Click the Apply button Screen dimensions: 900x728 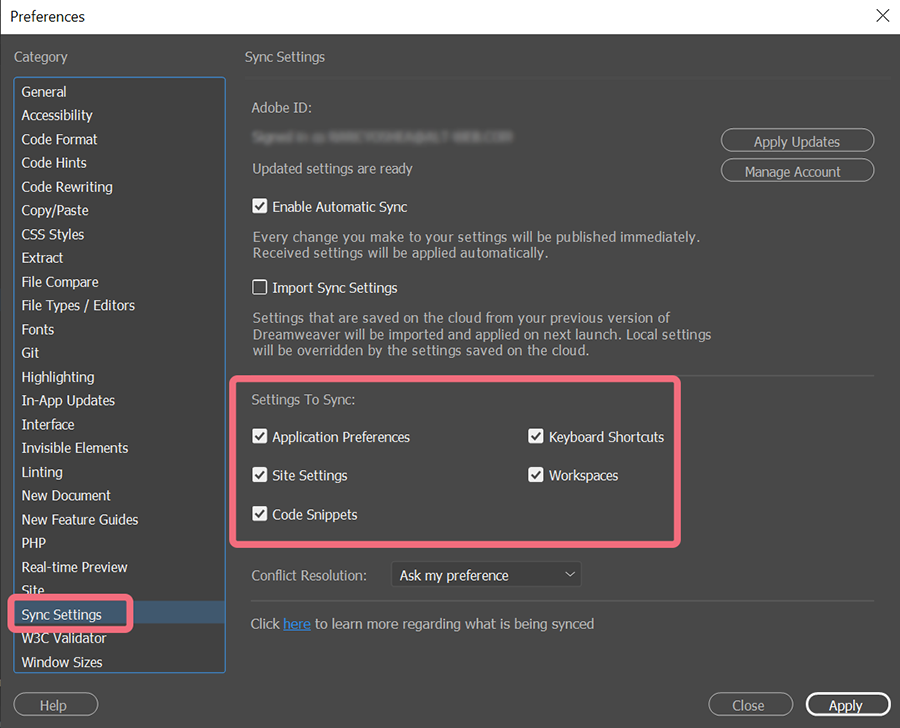[846, 705]
